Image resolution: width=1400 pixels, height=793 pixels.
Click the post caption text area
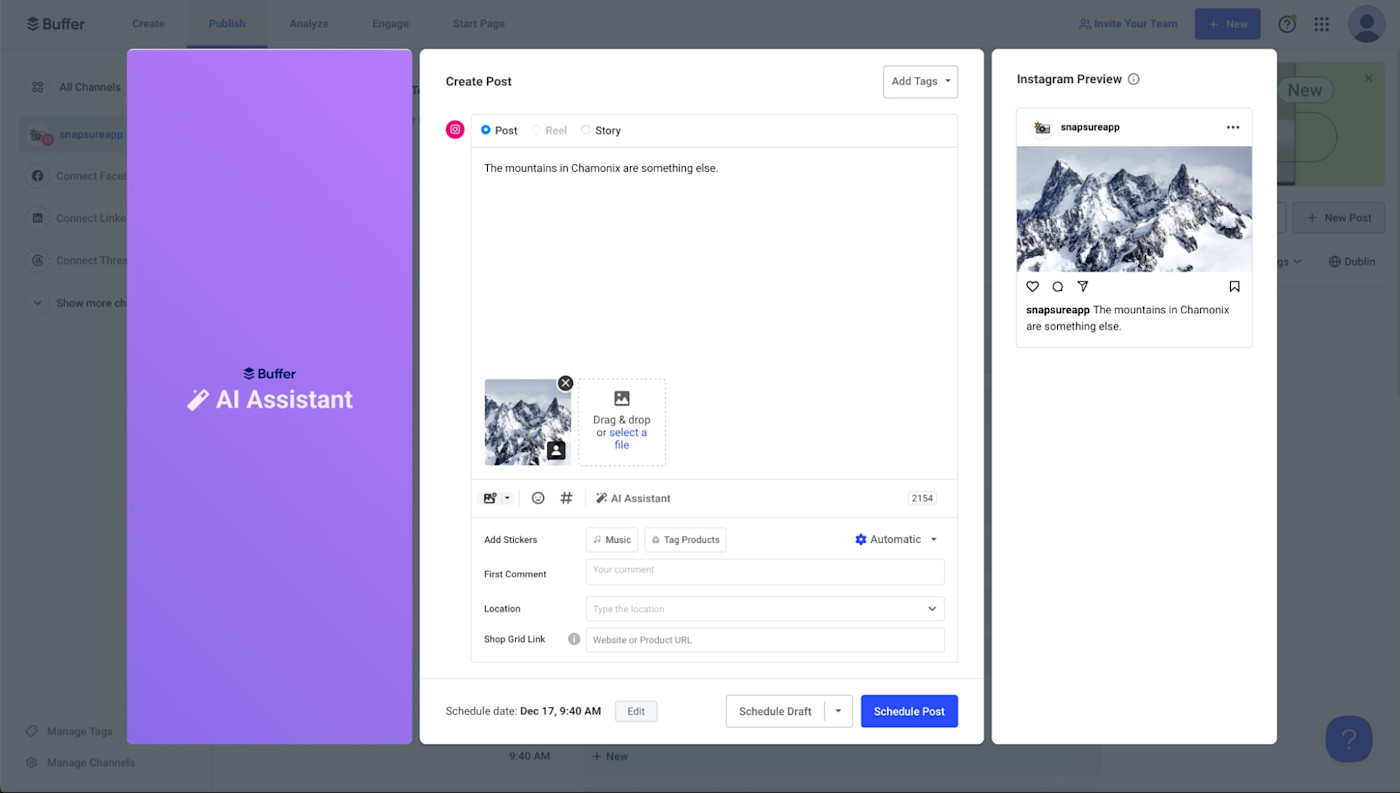714,260
